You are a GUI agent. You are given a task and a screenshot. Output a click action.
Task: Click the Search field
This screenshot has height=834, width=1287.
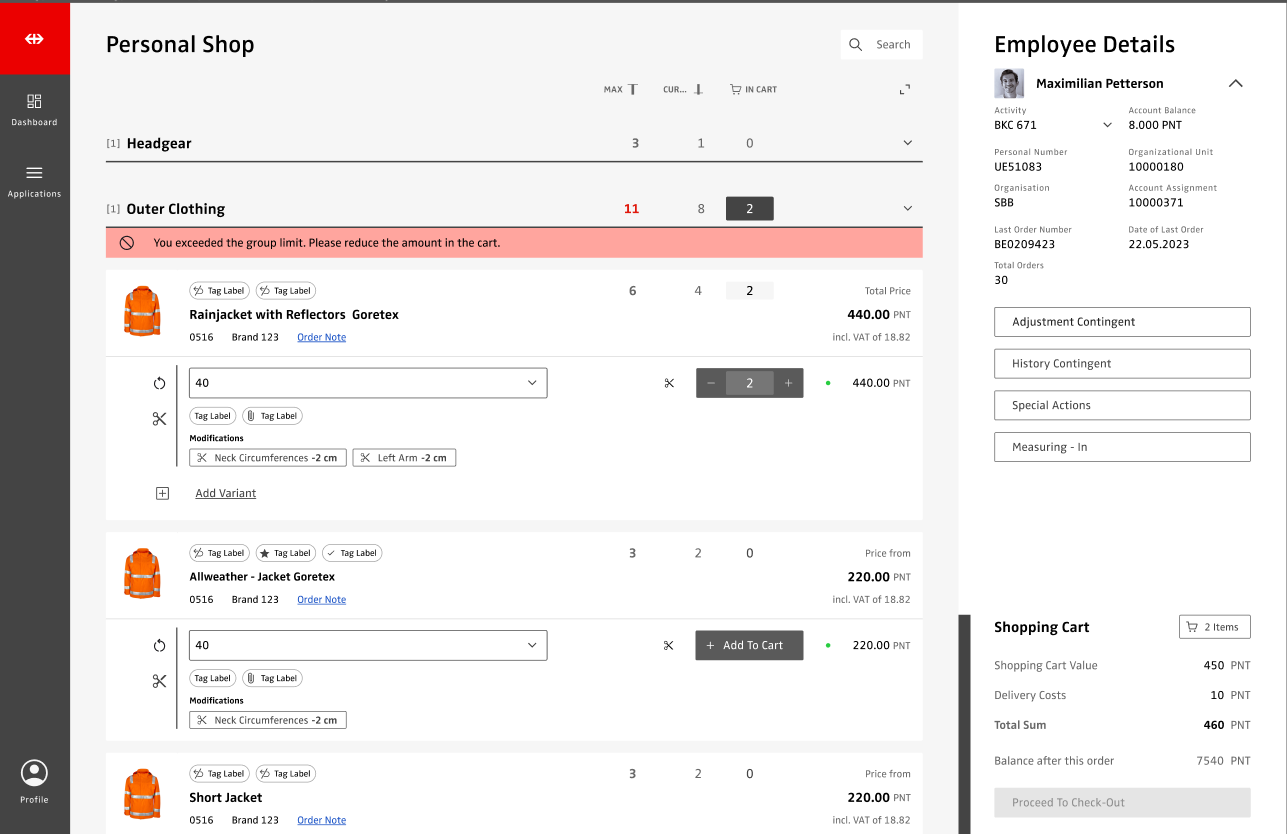coord(881,45)
